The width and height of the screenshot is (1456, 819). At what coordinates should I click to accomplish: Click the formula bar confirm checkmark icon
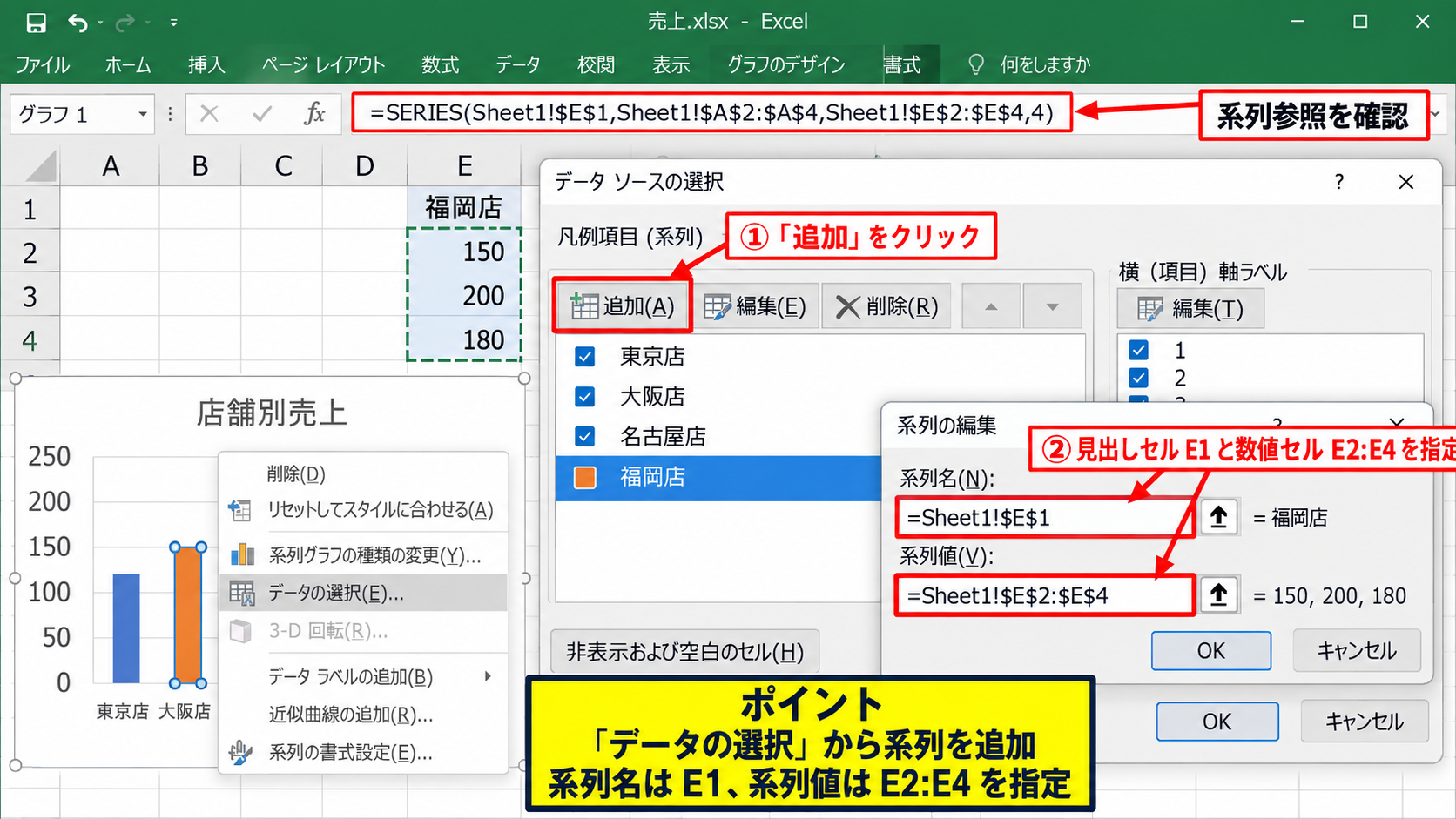click(x=261, y=114)
